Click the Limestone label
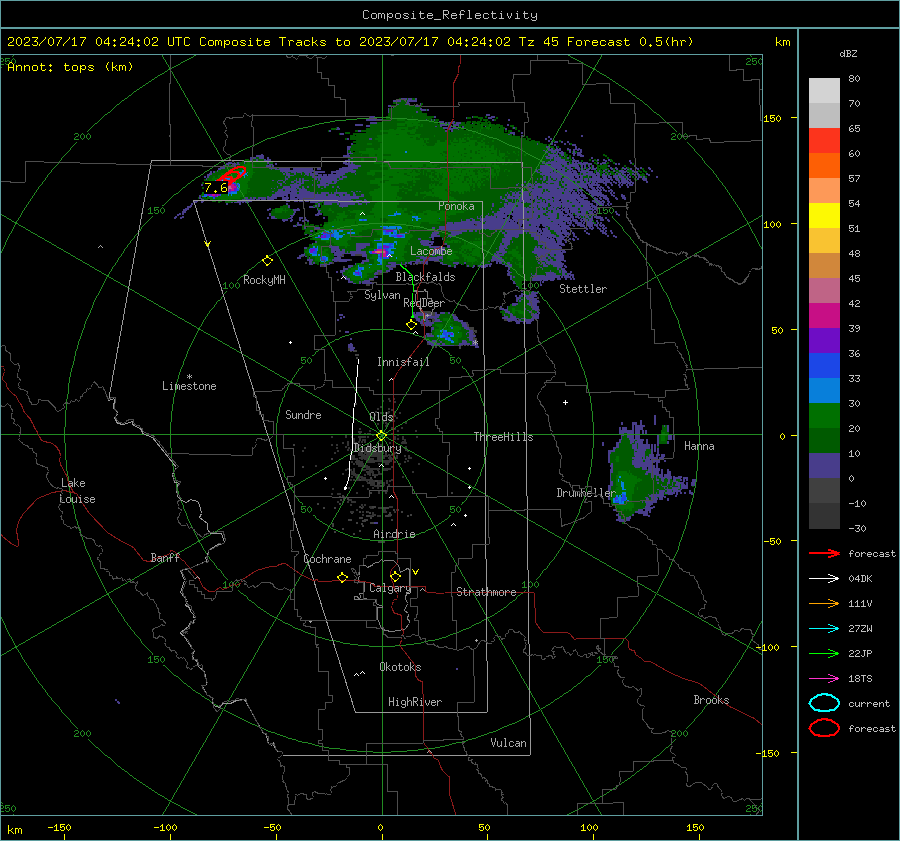 189,386
